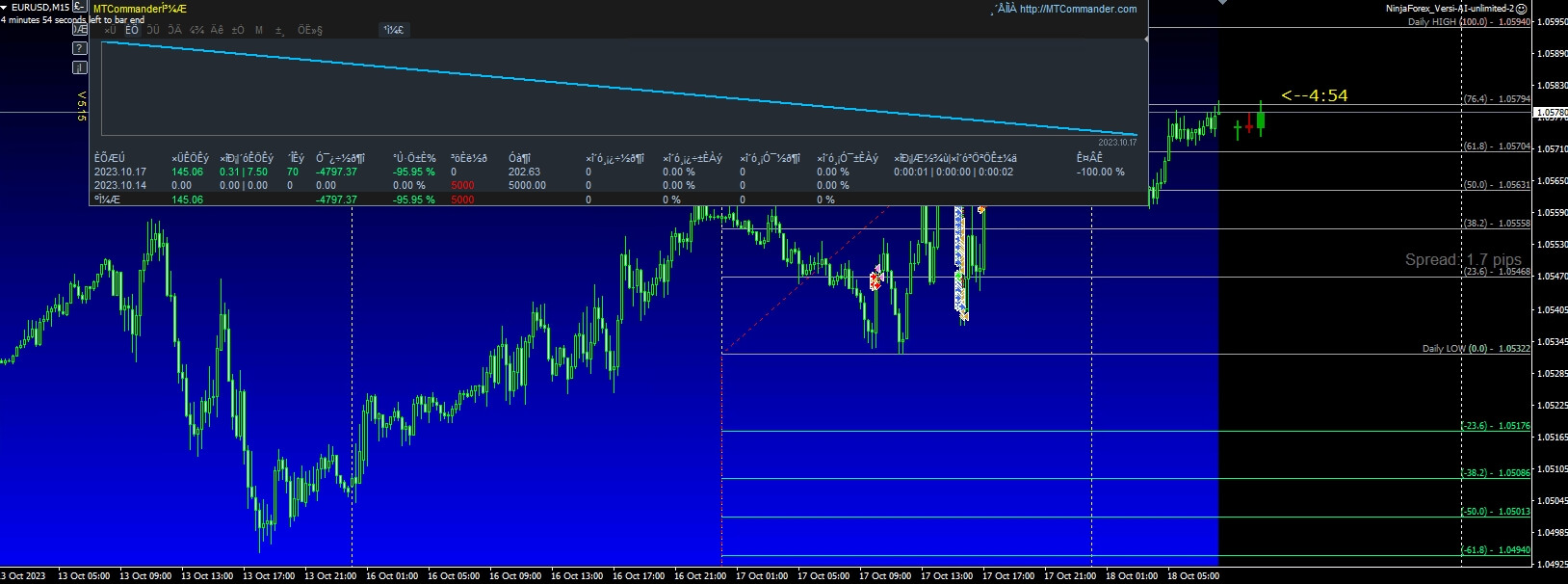This screenshot has height=584, width=1568.
Task: Open the http://MTCommander.com link
Action: point(1078,9)
